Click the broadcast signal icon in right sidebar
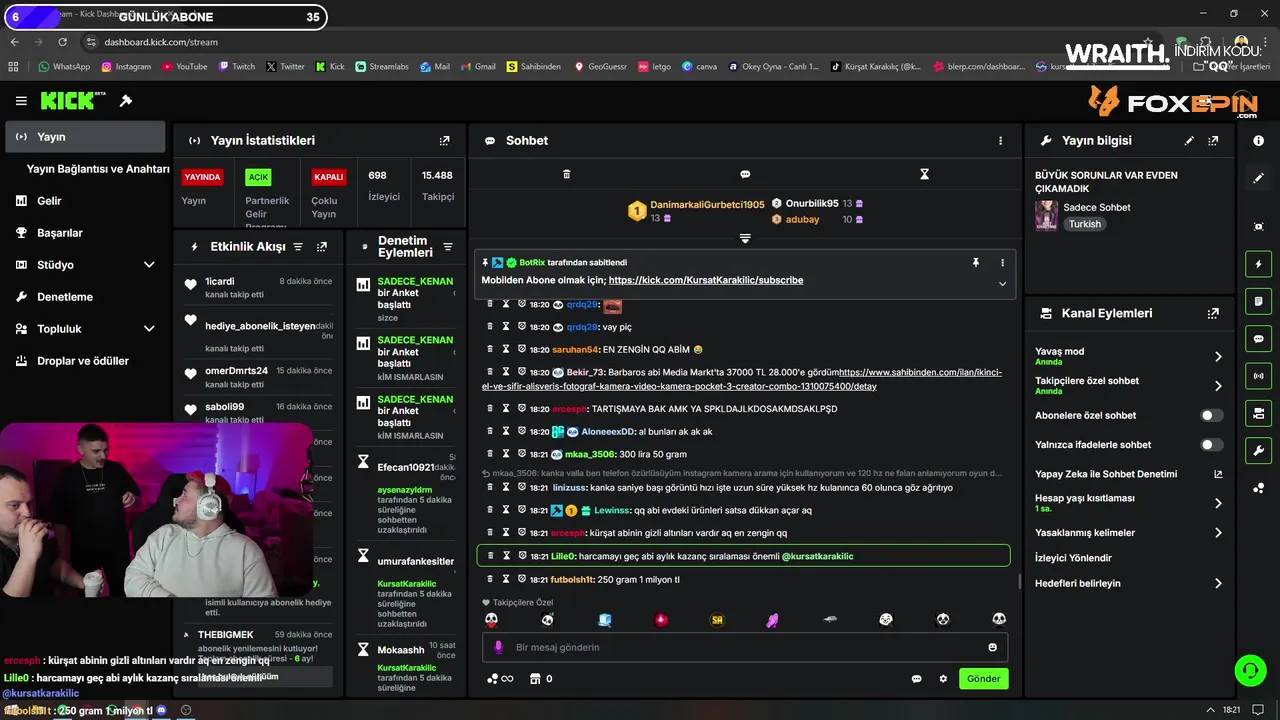Viewport: 1280px width, 720px height. pos(1259,376)
